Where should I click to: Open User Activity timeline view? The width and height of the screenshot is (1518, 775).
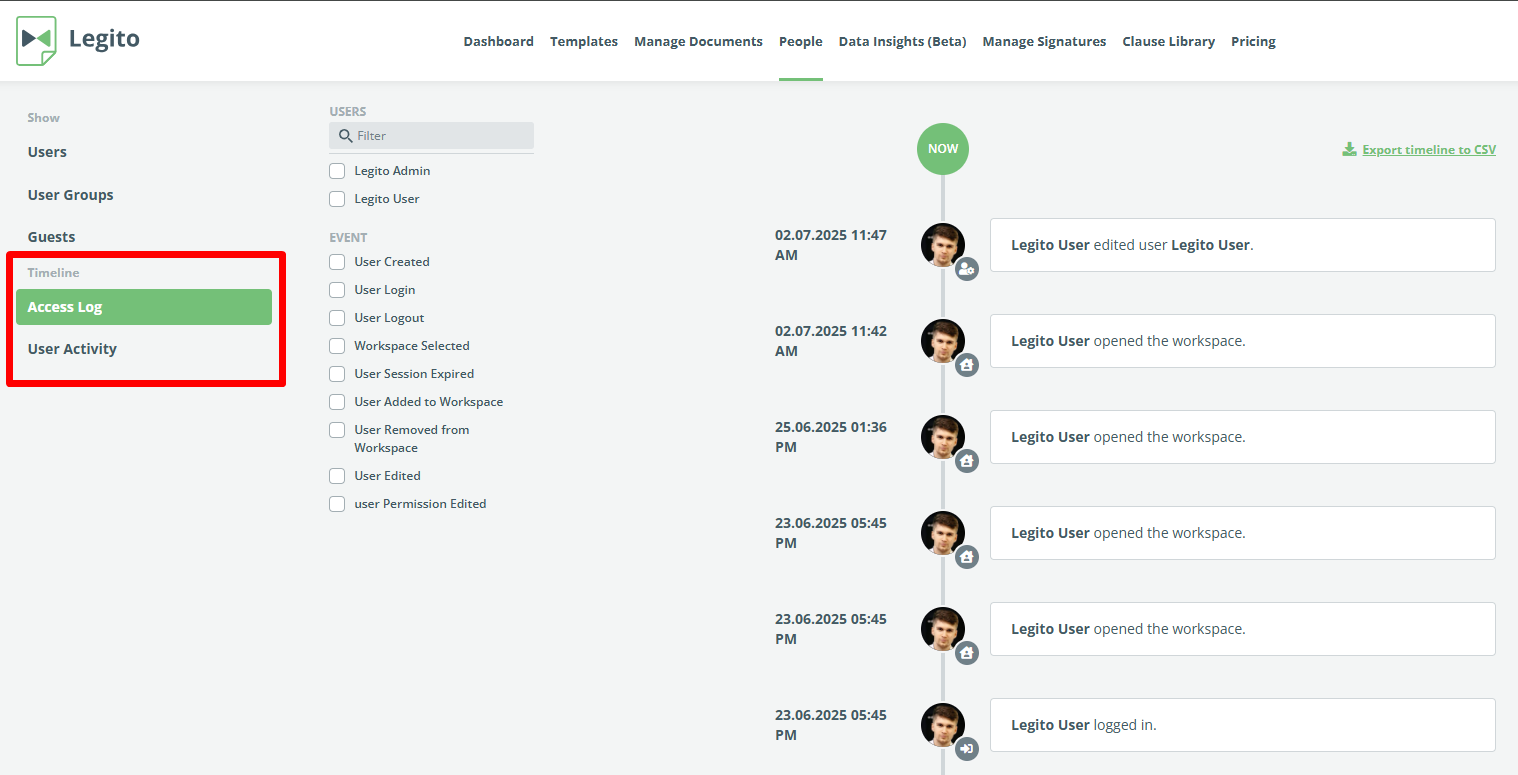(72, 349)
